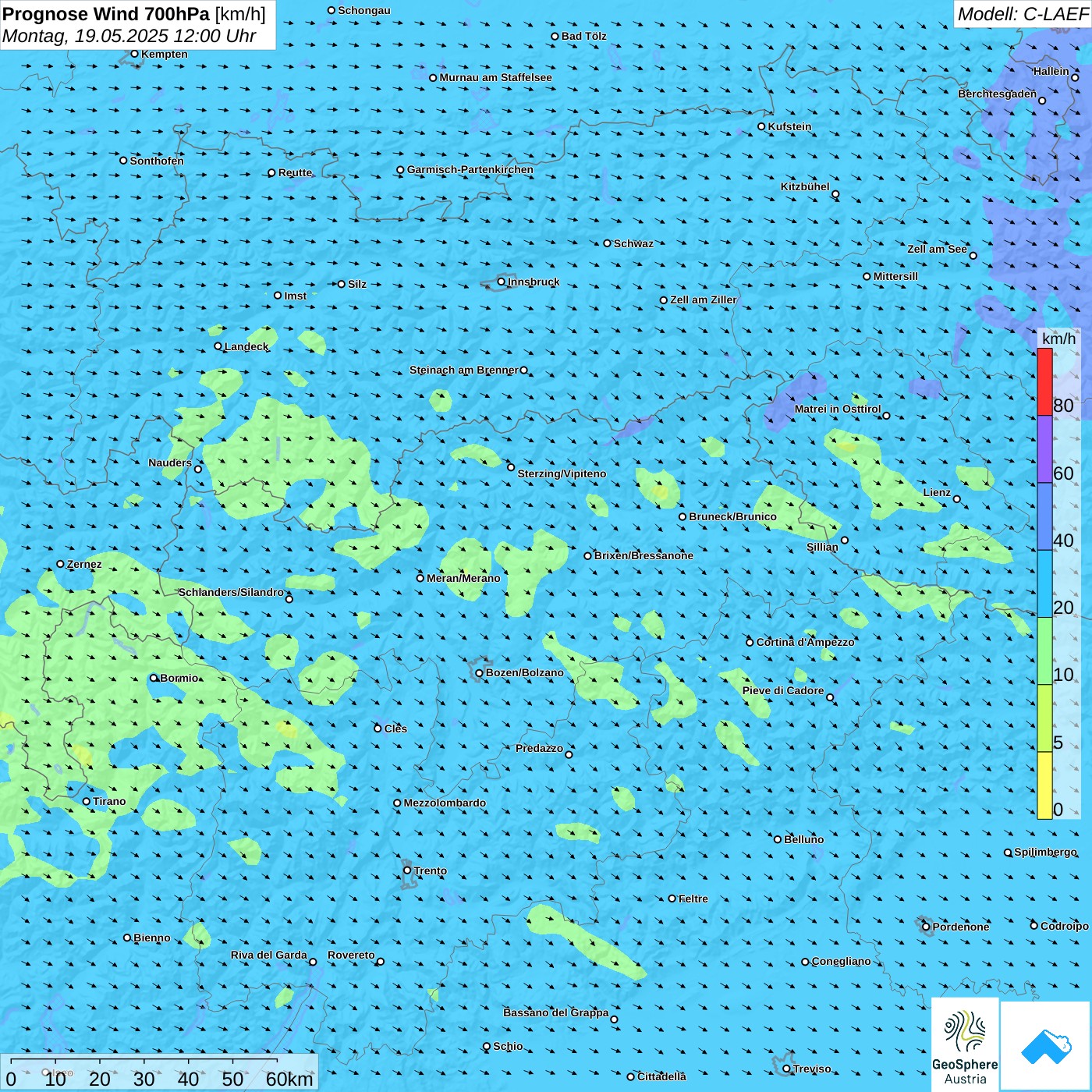Click the 'Bruneck/Brunico' label

pos(732,516)
